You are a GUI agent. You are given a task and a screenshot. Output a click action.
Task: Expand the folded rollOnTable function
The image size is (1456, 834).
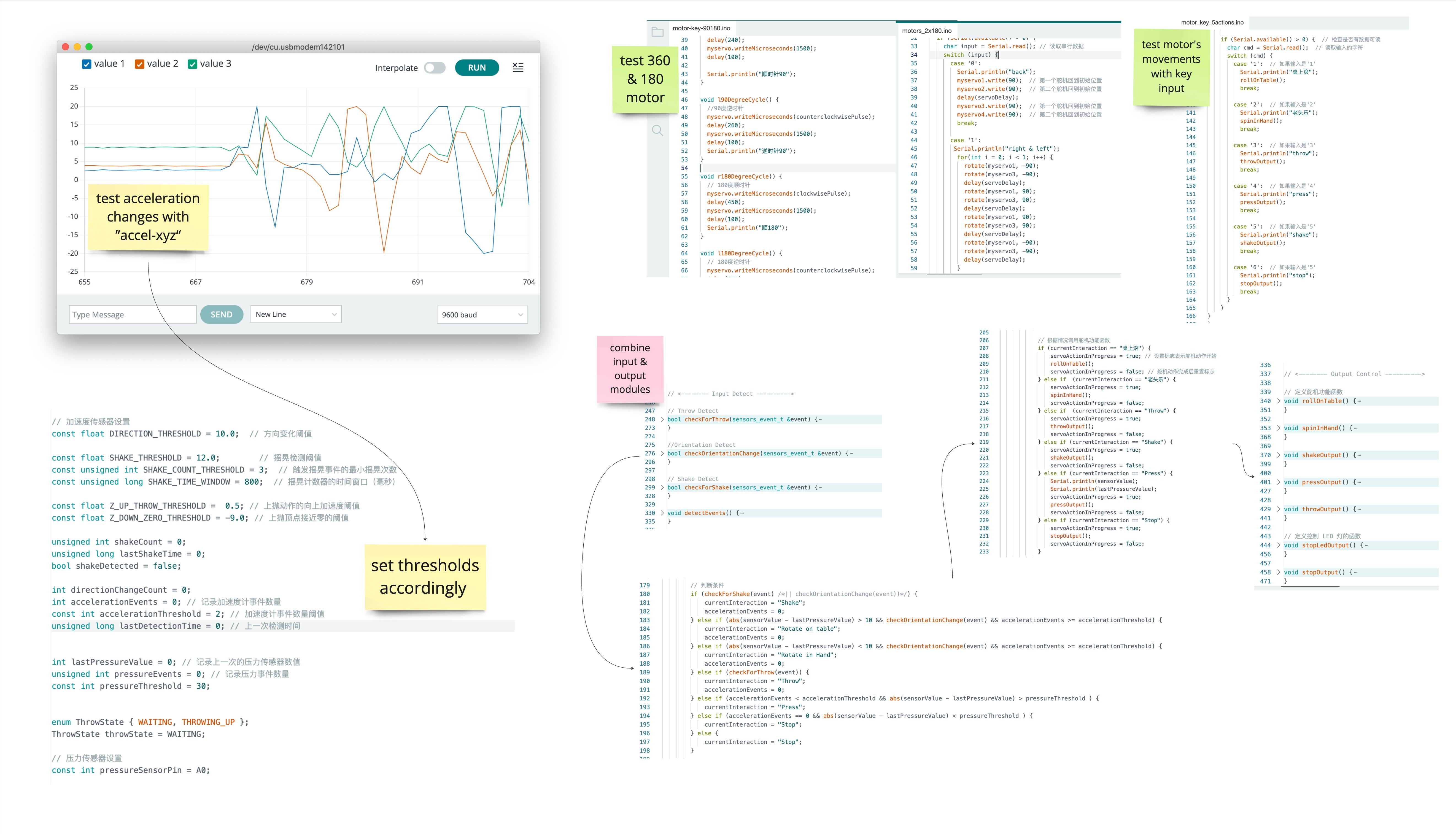pos(1279,401)
